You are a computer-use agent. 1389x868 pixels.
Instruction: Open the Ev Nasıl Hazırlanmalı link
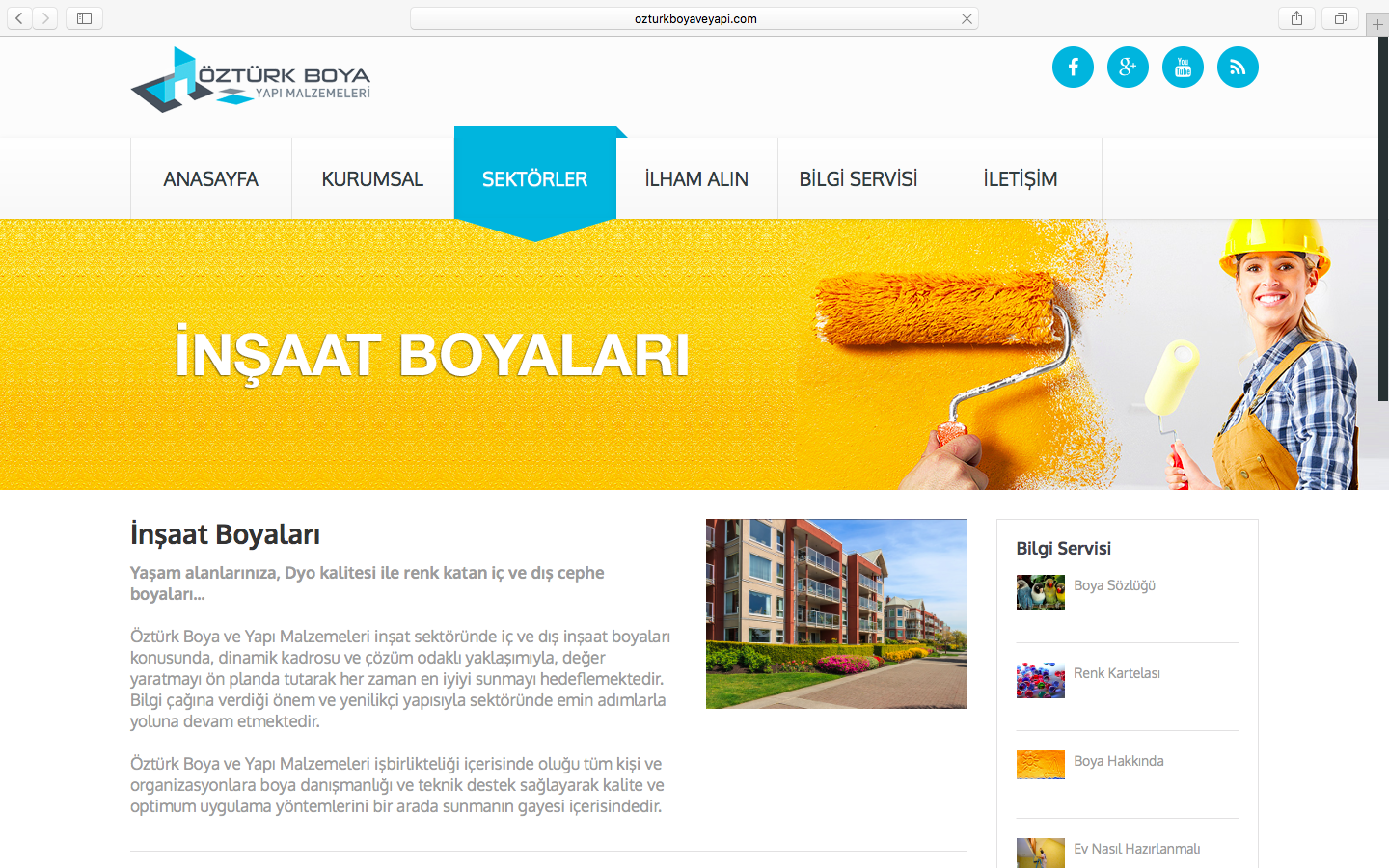(1137, 849)
